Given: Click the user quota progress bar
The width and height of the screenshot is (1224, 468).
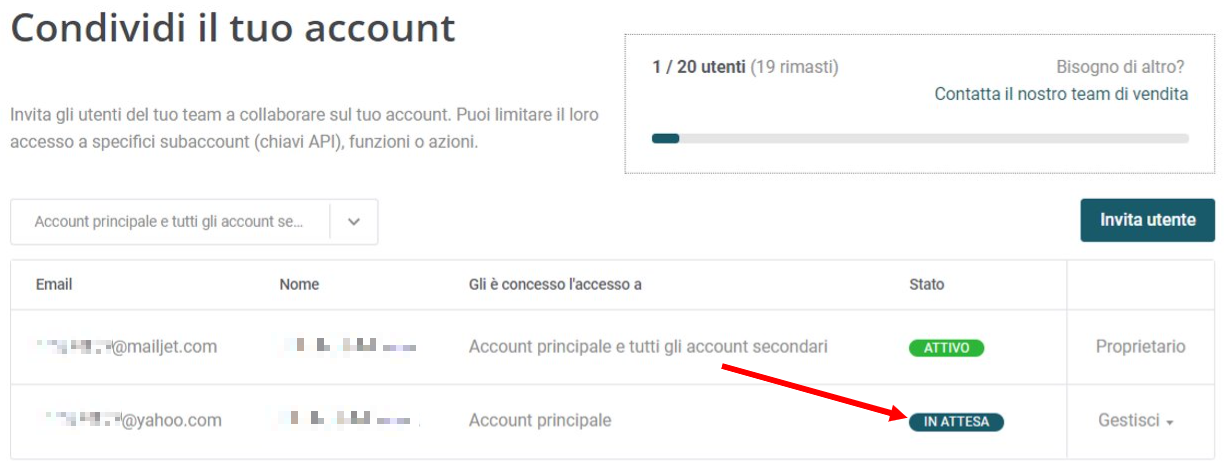Looking at the screenshot, I should tap(920, 139).
